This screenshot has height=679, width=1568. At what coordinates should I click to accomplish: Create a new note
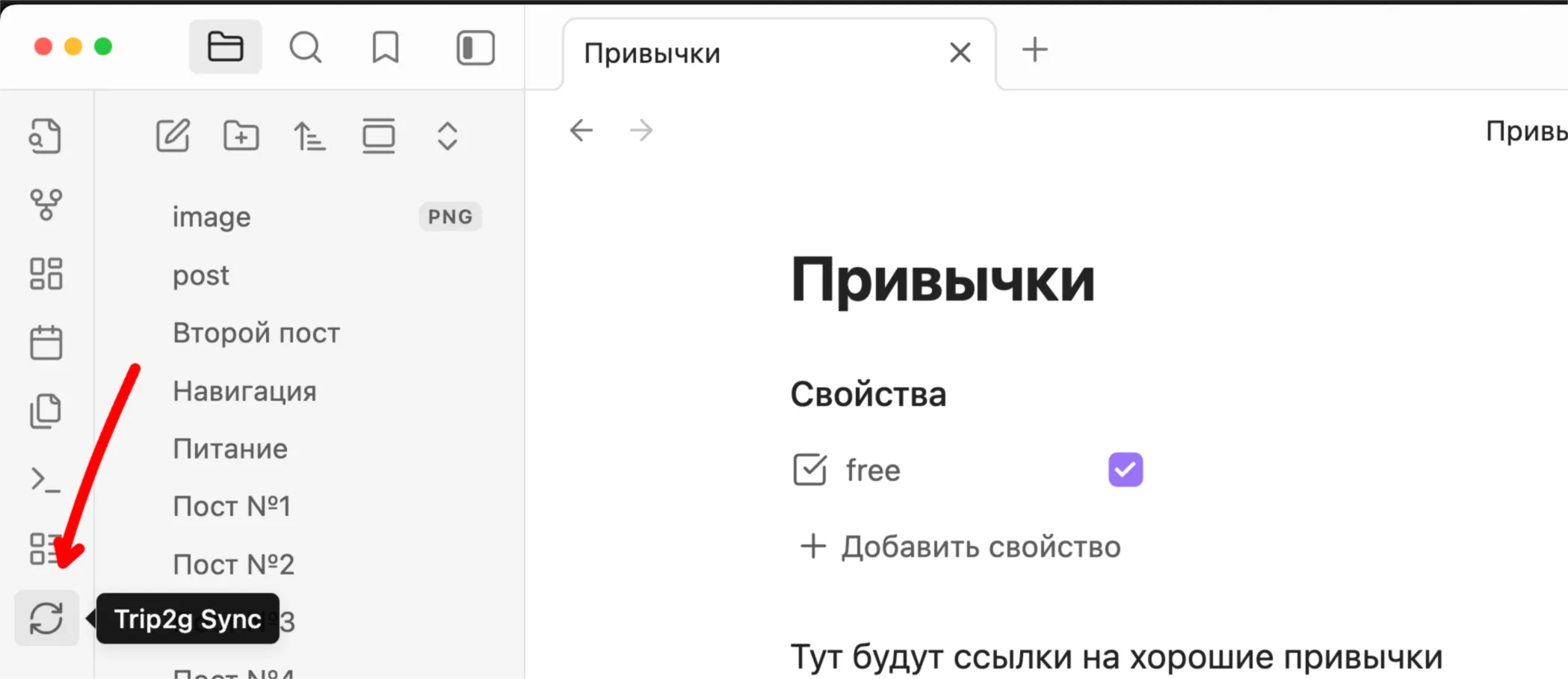173,136
